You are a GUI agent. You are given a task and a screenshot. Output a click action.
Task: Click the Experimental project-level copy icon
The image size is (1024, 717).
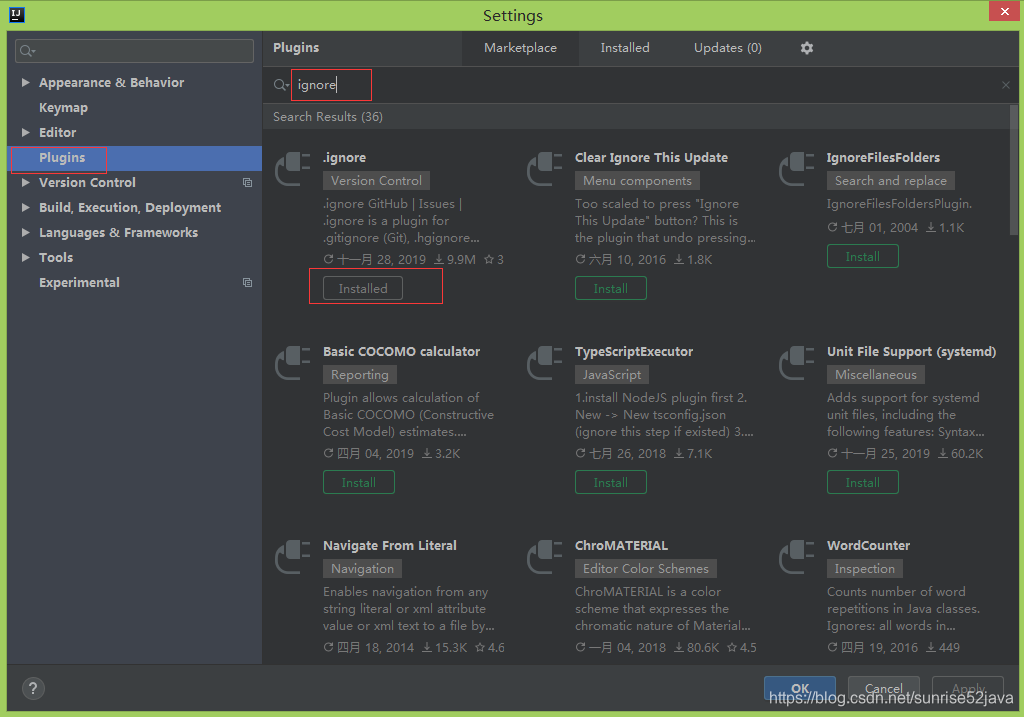click(248, 282)
